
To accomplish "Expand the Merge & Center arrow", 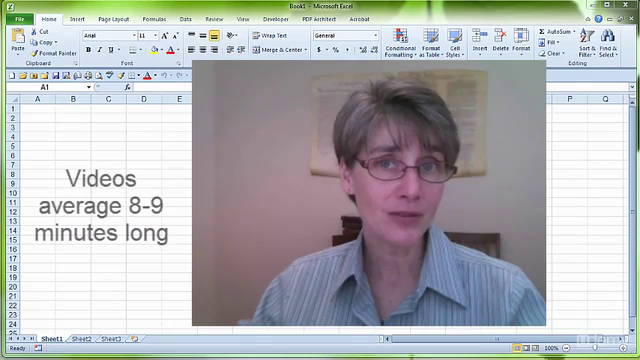I will [x=306, y=50].
